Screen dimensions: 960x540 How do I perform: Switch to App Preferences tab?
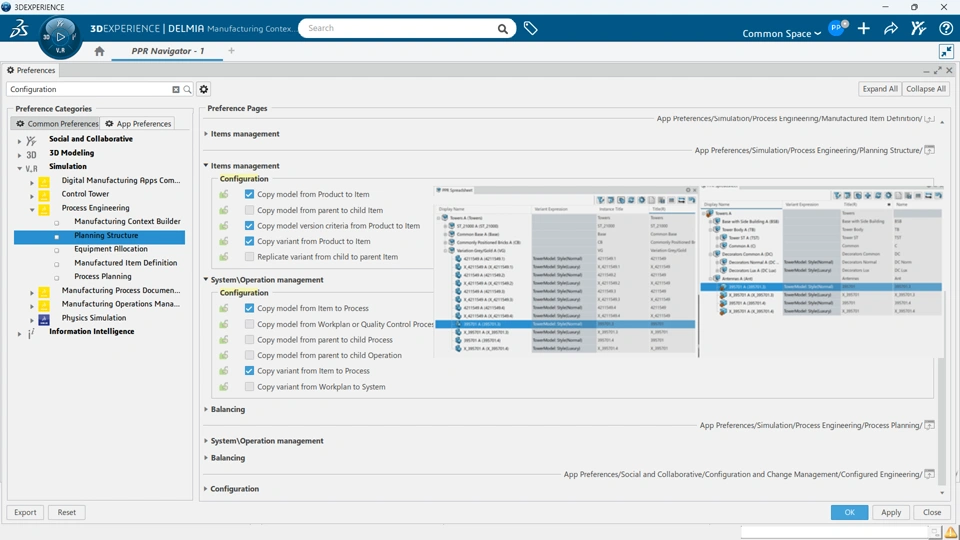click(x=138, y=124)
